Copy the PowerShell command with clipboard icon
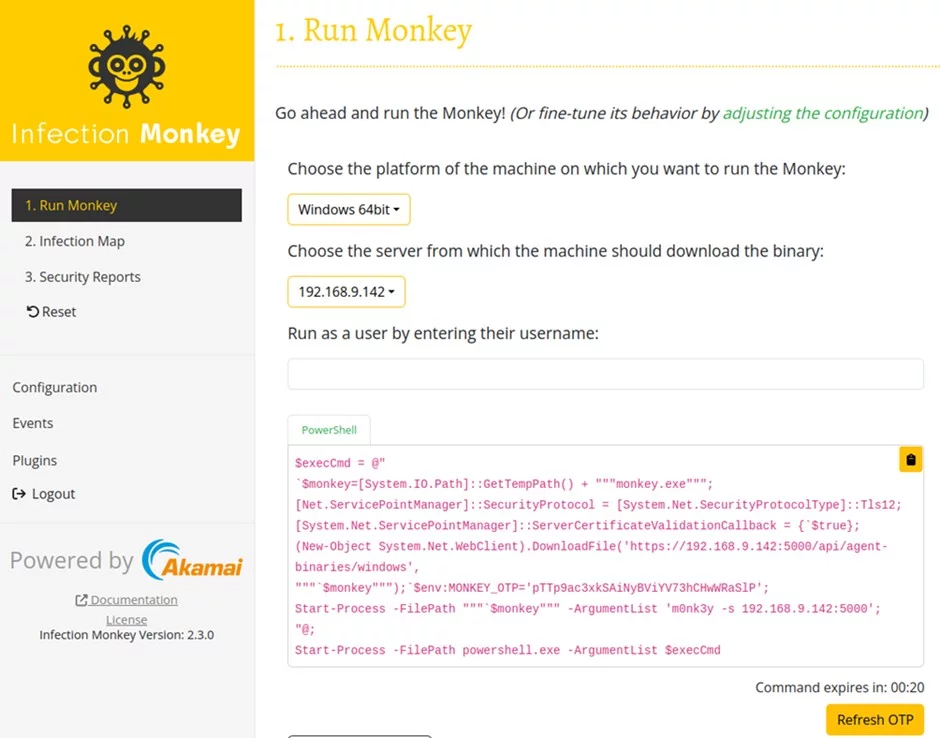 (x=910, y=459)
